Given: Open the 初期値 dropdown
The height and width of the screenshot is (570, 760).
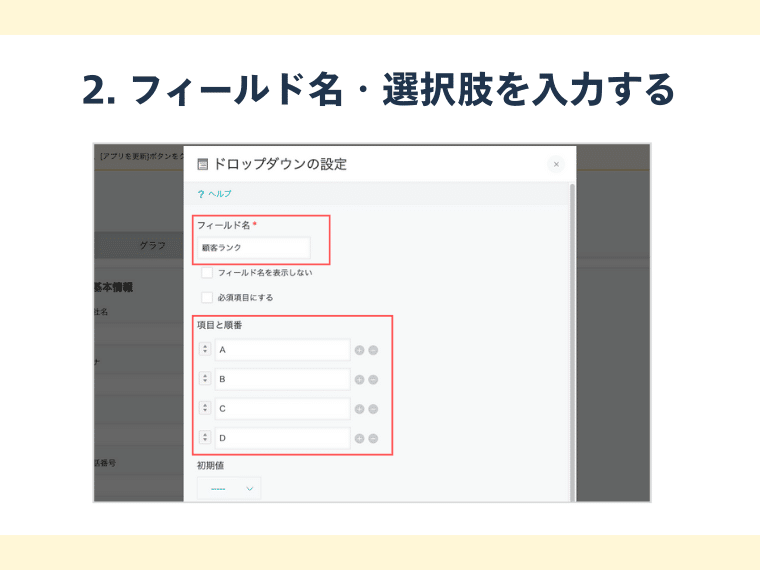Looking at the screenshot, I should (x=229, y=488).
